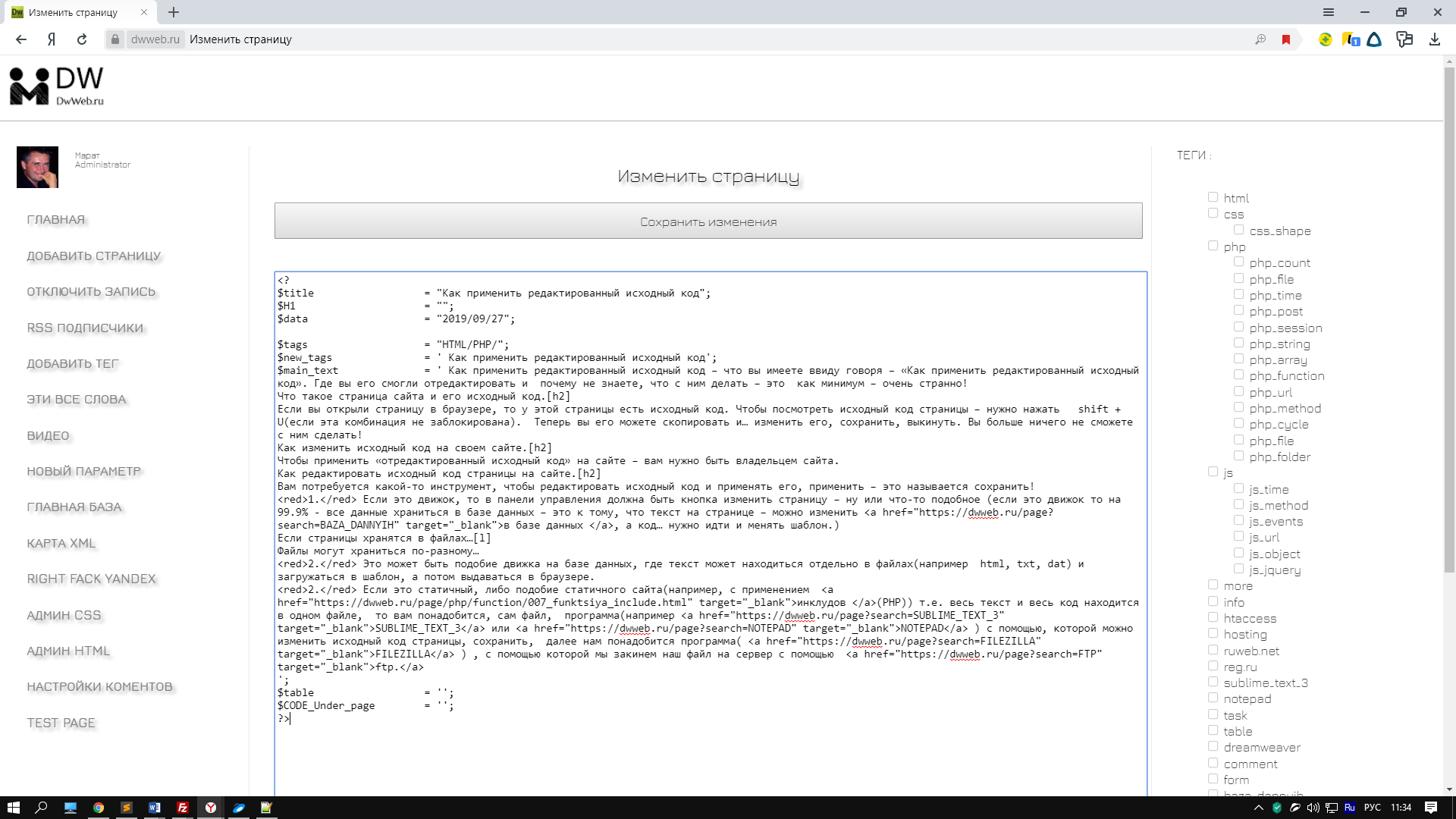Open the browser downloads arrow icon
This screenshot has width=1456, height=819.
pos(1434,39)
